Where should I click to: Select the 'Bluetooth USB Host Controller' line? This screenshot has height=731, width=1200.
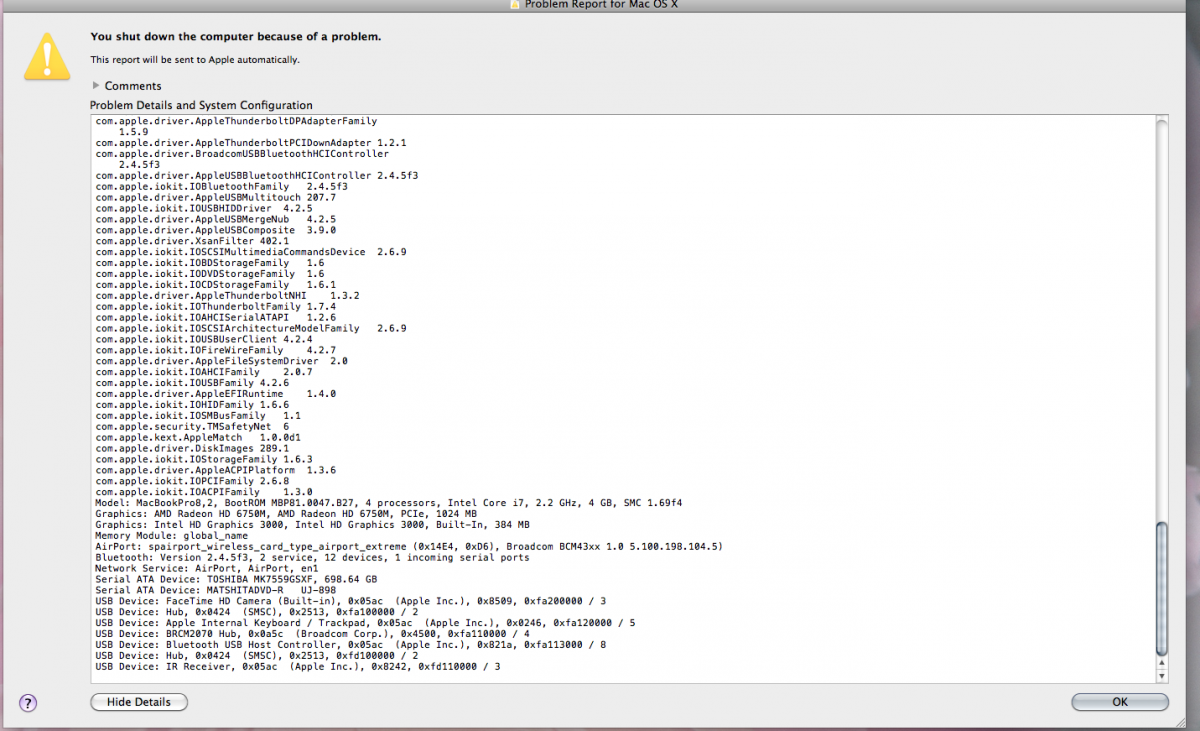(351, 645)
